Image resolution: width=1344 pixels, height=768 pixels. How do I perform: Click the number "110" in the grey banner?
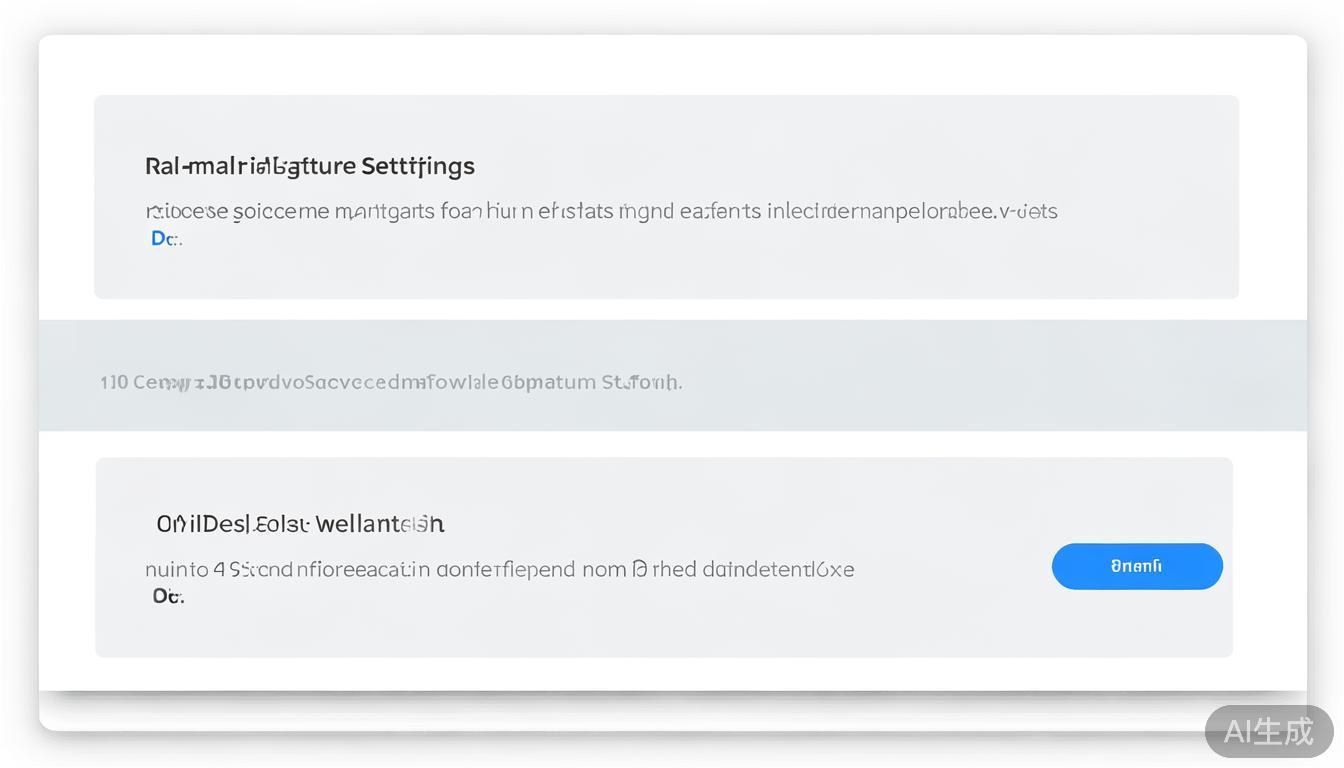click(114, 382)
